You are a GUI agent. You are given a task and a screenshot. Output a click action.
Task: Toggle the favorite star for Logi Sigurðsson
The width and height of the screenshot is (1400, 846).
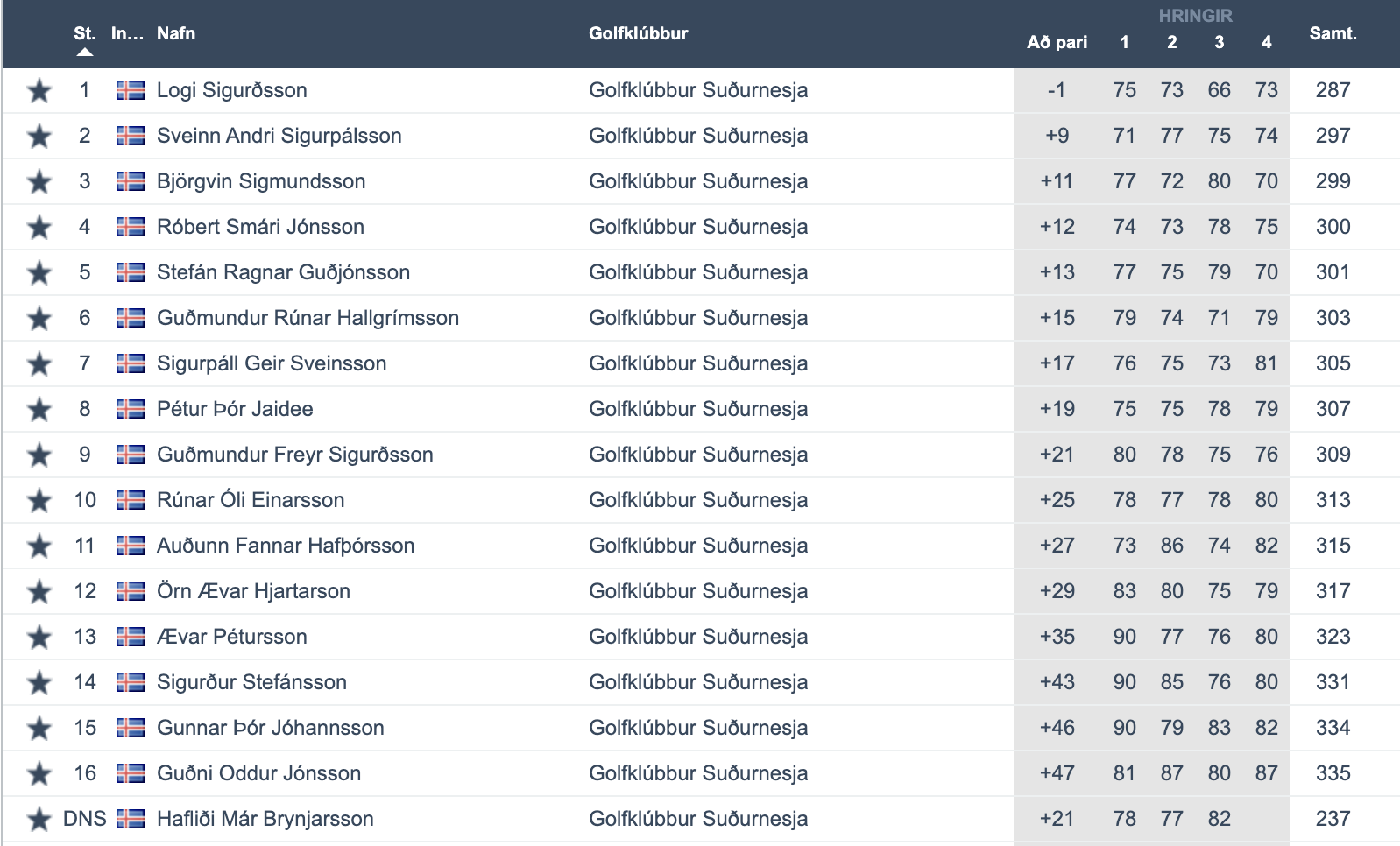[39, 90]
